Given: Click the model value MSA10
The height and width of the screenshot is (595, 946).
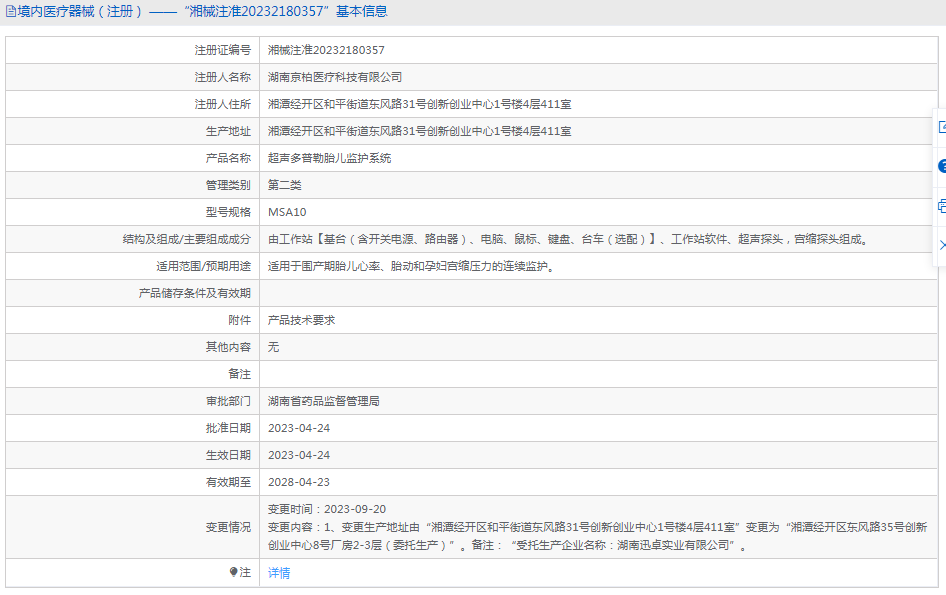Looking at the screenshot, I should [287, 212].
